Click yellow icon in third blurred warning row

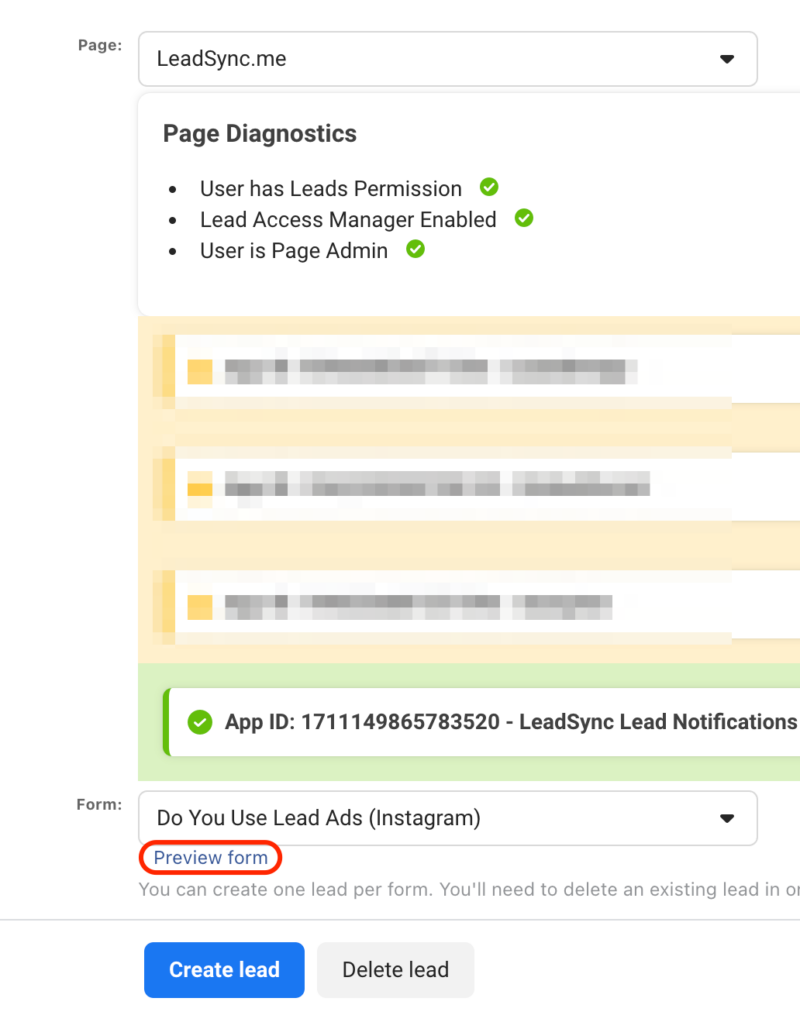tap(200, 606)
